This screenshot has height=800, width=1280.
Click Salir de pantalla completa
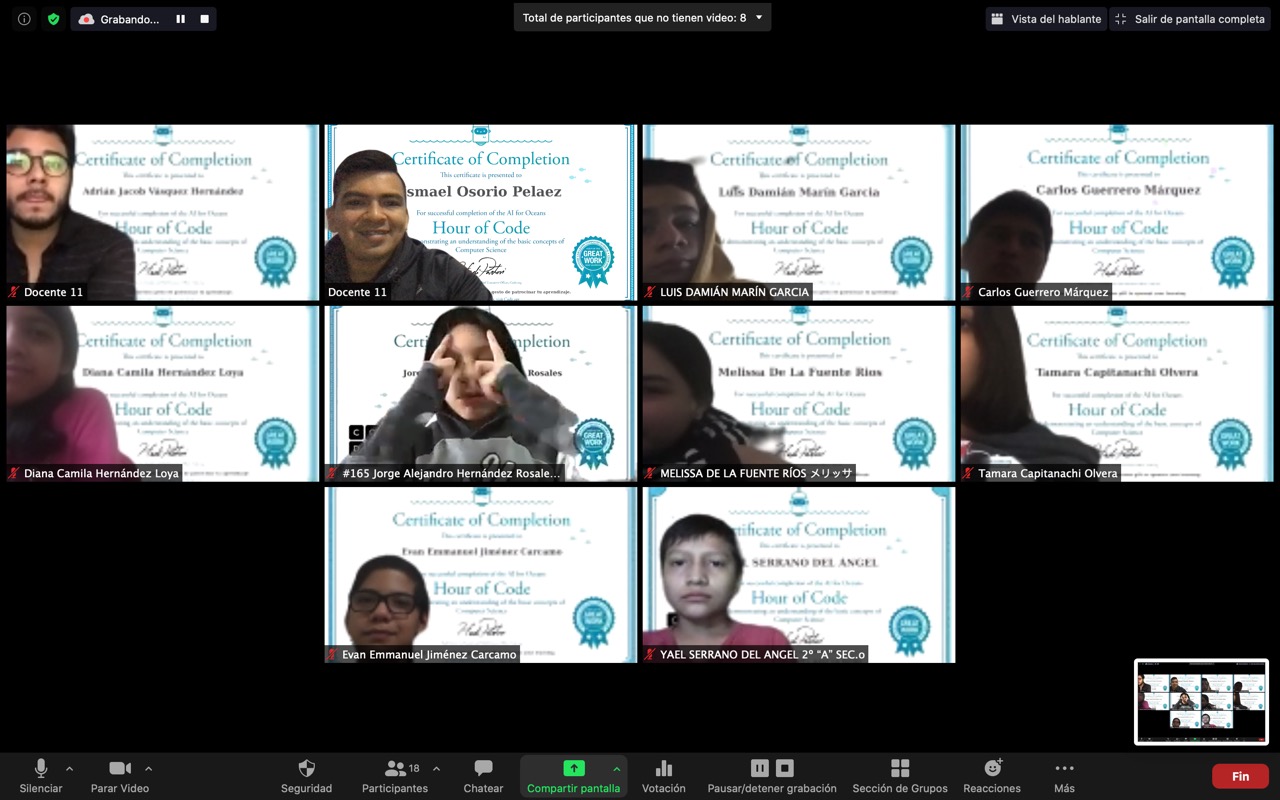pyautogui.click(x=1189, y=19)
